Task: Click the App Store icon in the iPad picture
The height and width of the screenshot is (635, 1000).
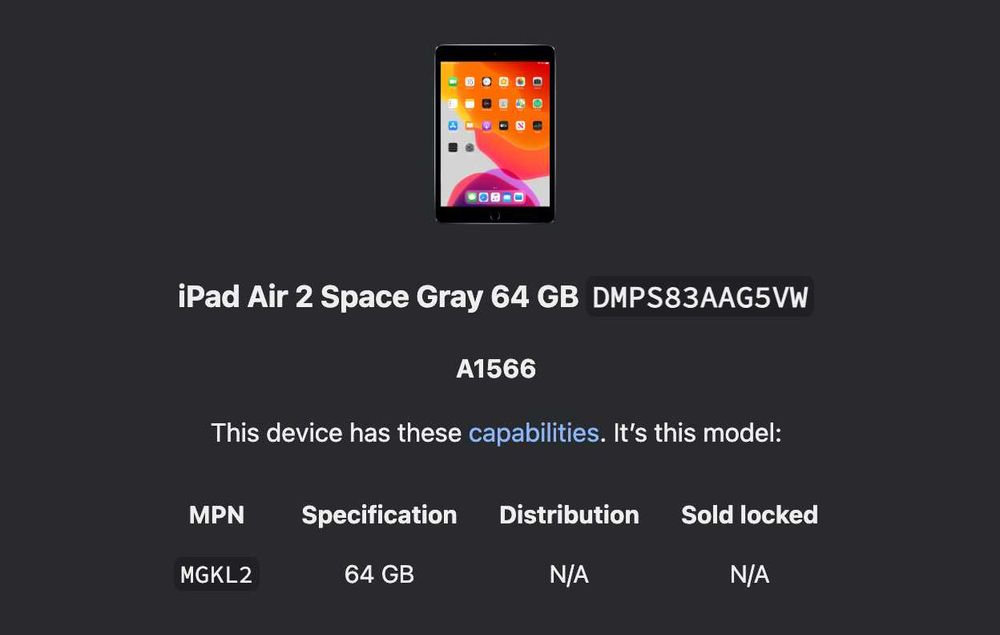Action: coord(453,125)
